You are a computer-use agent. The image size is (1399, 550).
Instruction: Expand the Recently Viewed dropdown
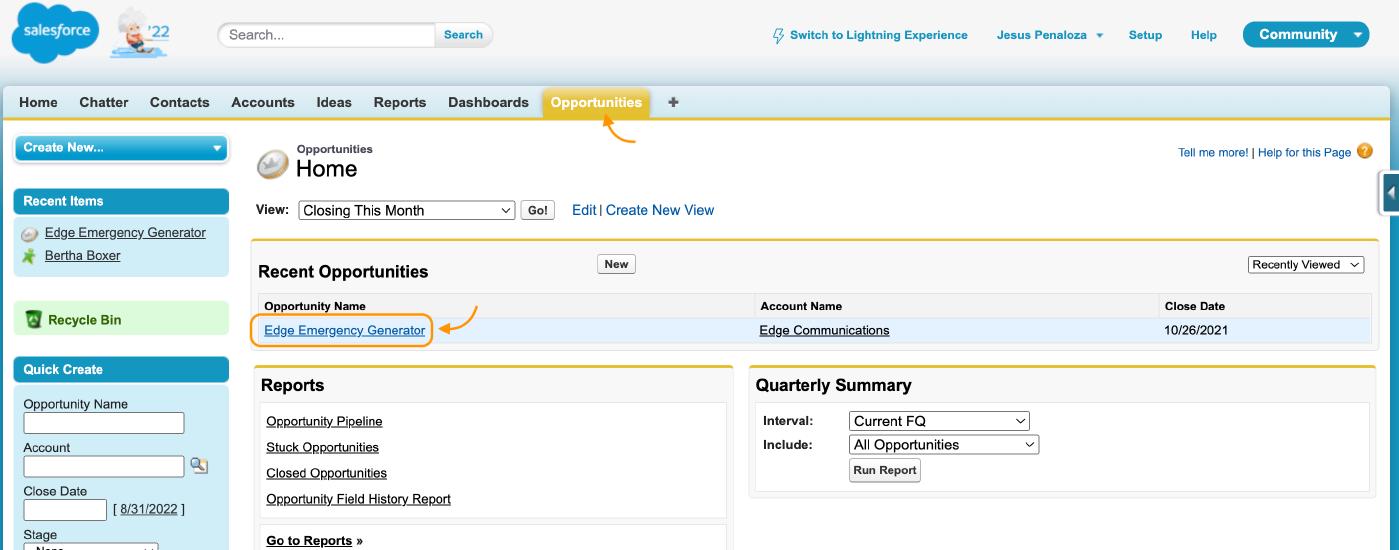[x=1306, y=265]
